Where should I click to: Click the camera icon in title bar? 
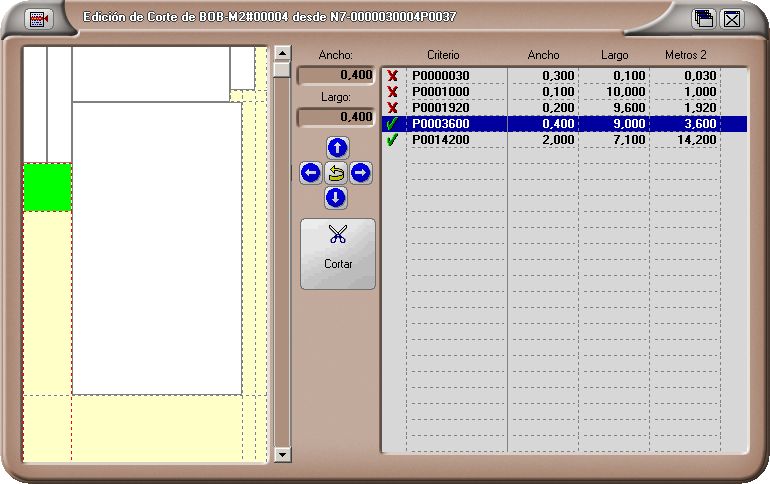pyautogui.click(x=38, y=18)
